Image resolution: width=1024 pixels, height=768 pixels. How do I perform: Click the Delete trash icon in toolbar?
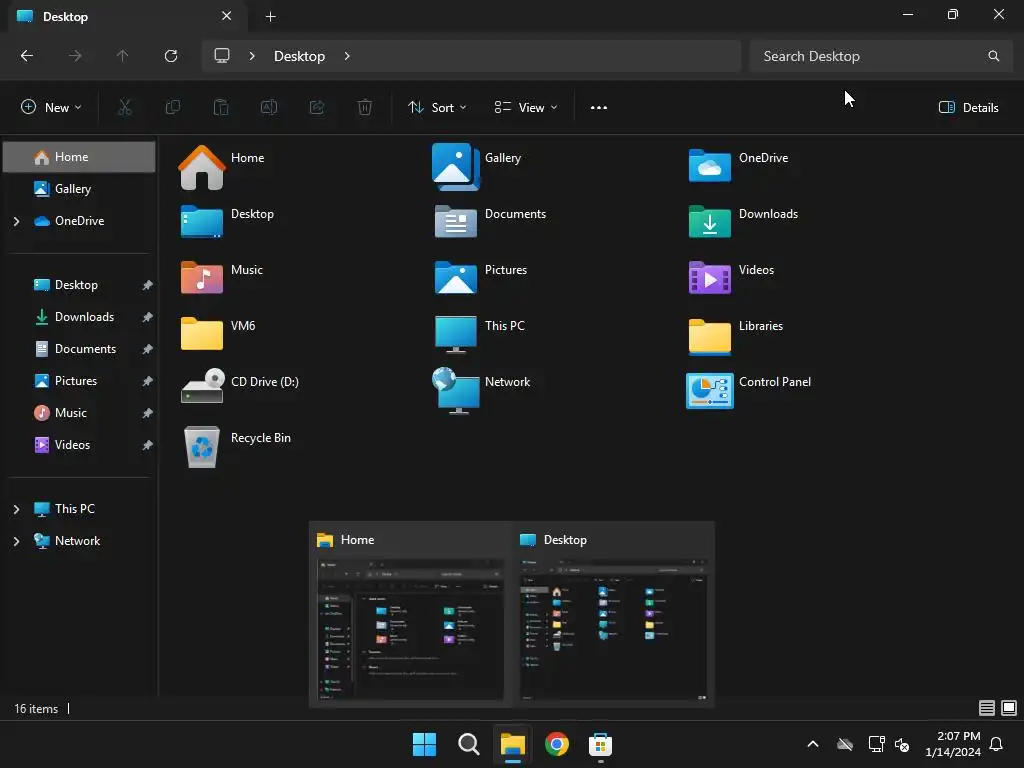(365, 107)
